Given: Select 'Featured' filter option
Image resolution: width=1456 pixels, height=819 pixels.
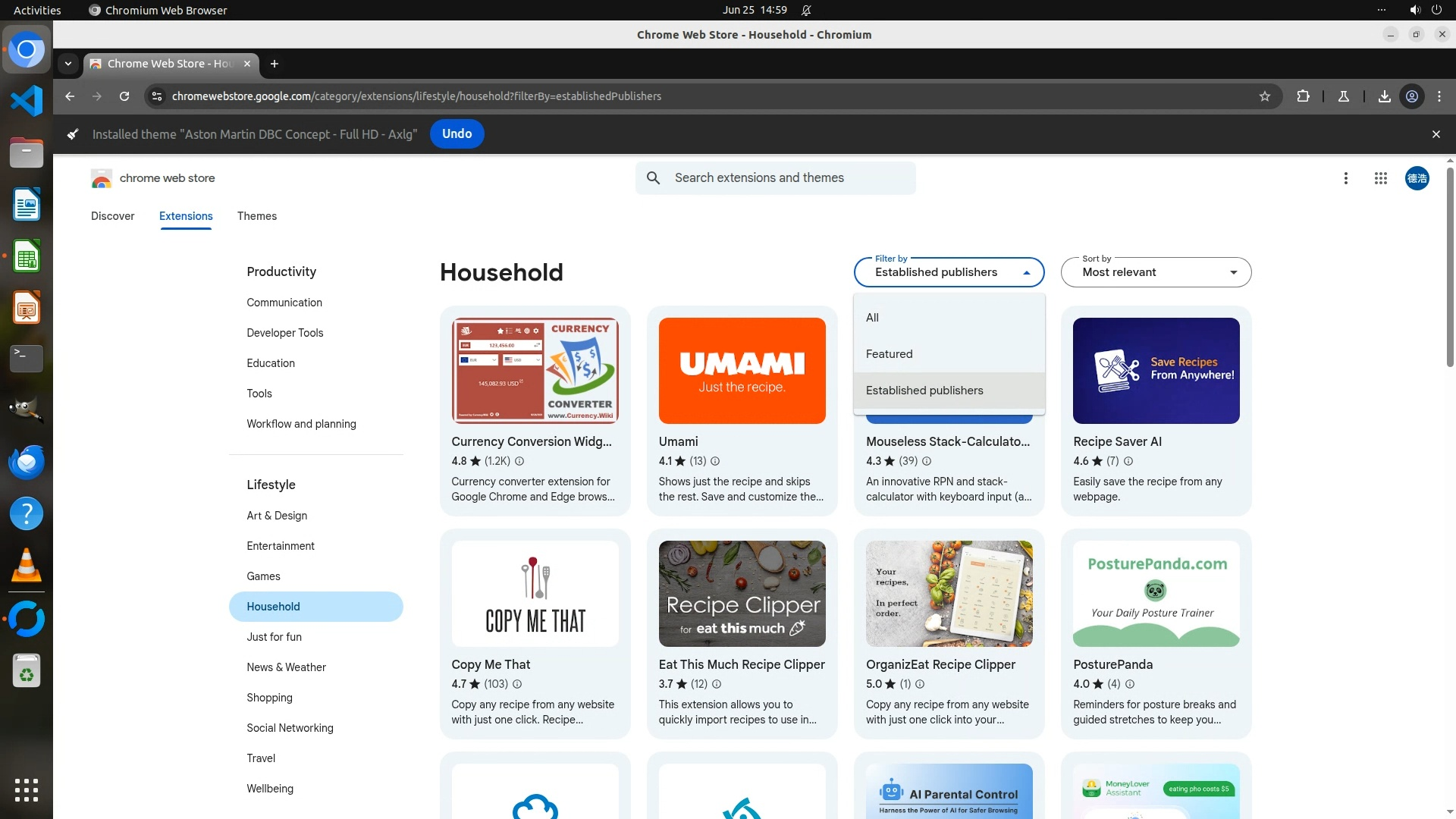Looking at the screenshot, I should tap(889, 354).
